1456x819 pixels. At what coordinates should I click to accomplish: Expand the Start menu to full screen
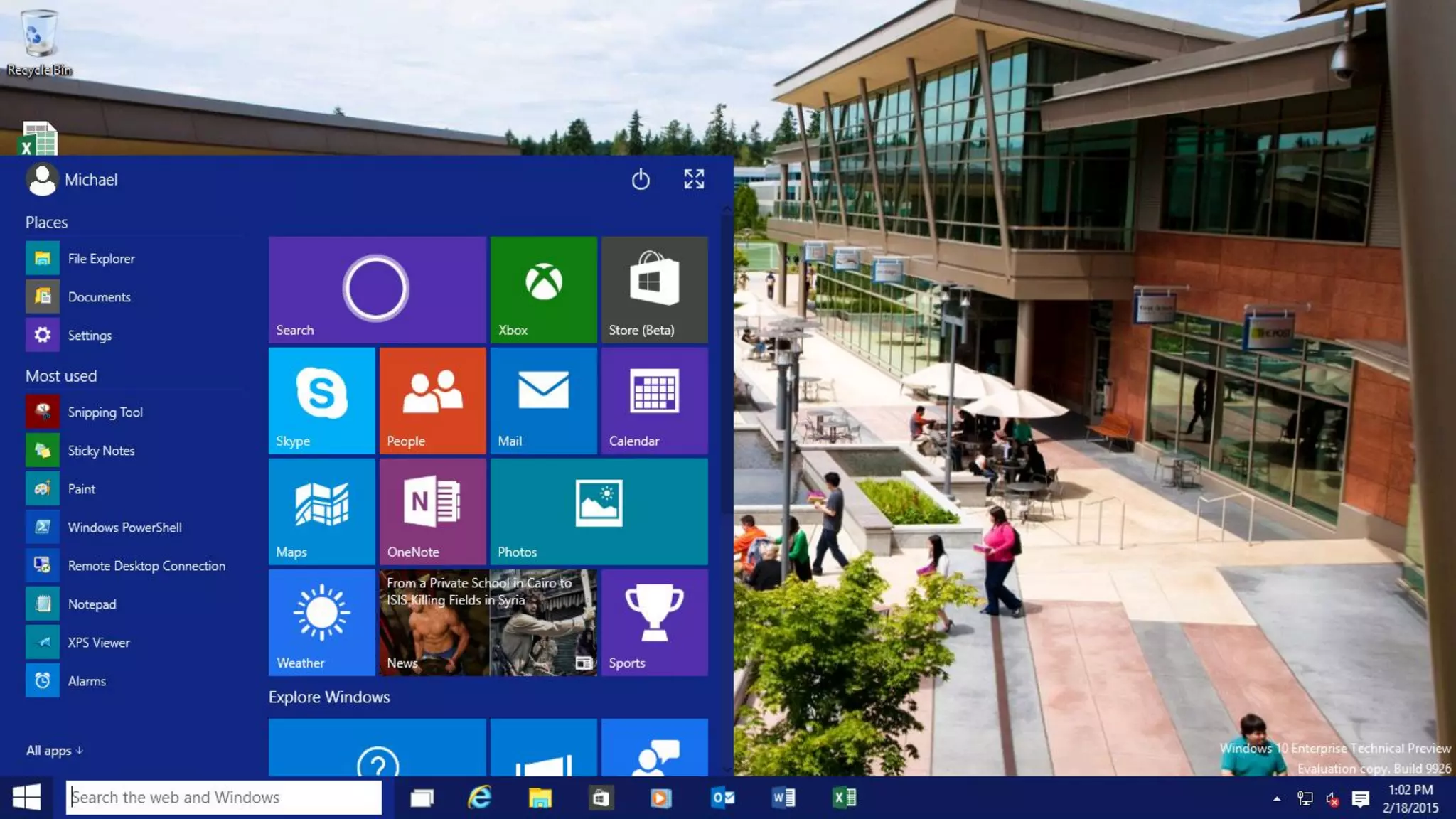coord(694,179)
